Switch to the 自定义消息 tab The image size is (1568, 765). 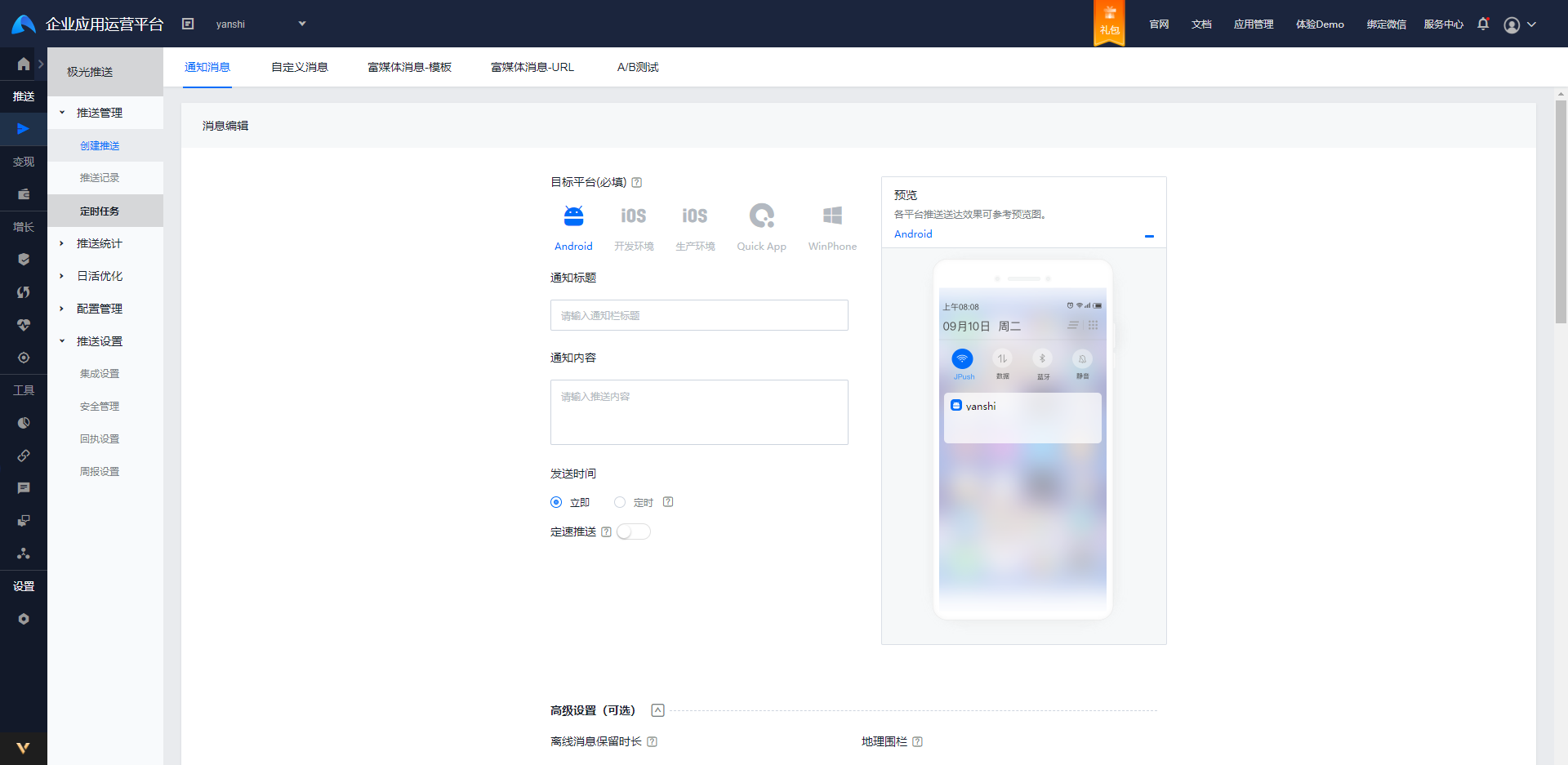coord(299,67)
